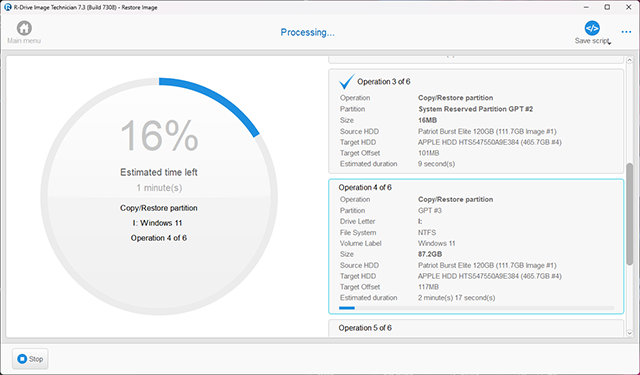Click Operation 4 of 6 text inside circle
This screenshot has height=375, width=640.
click(159, 238)
